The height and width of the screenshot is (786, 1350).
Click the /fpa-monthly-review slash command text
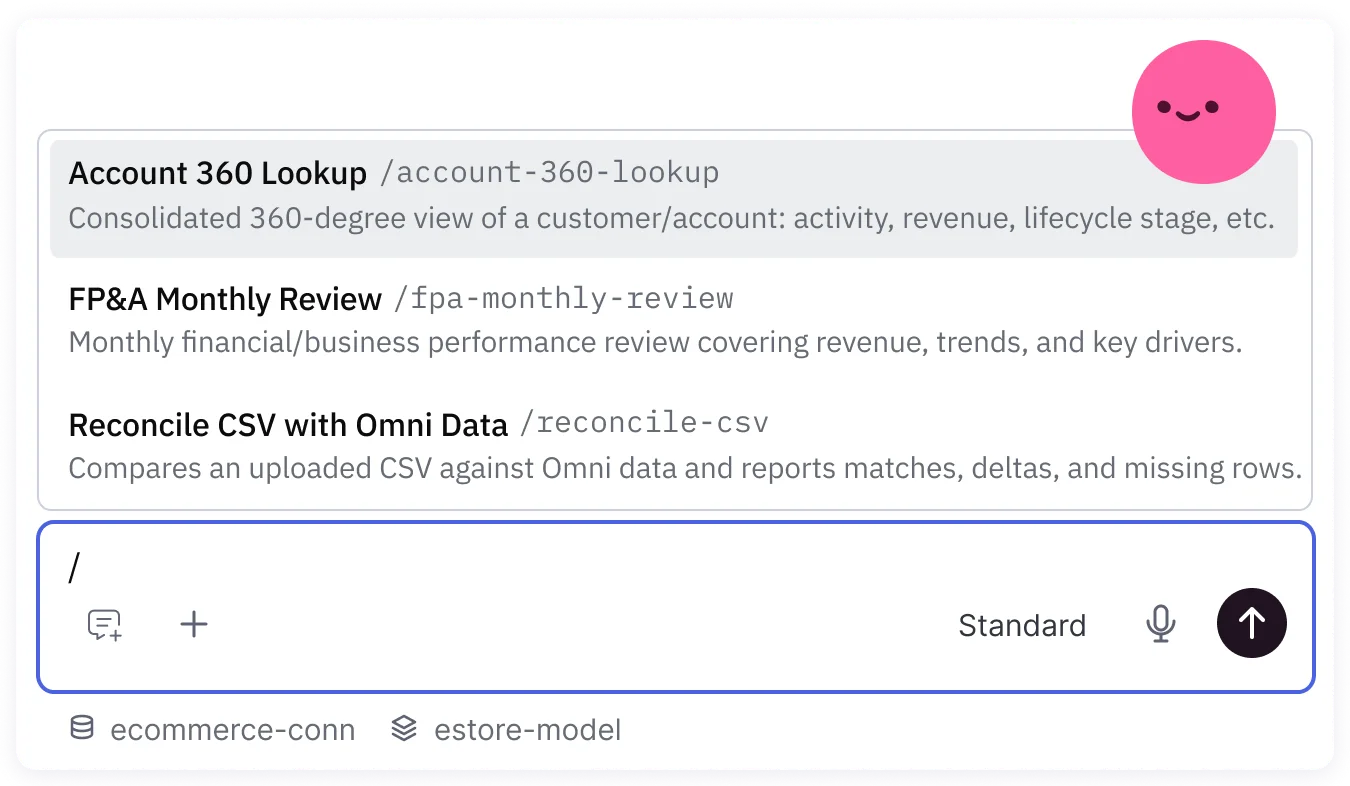pyautogui.click(x=564, y=298)
